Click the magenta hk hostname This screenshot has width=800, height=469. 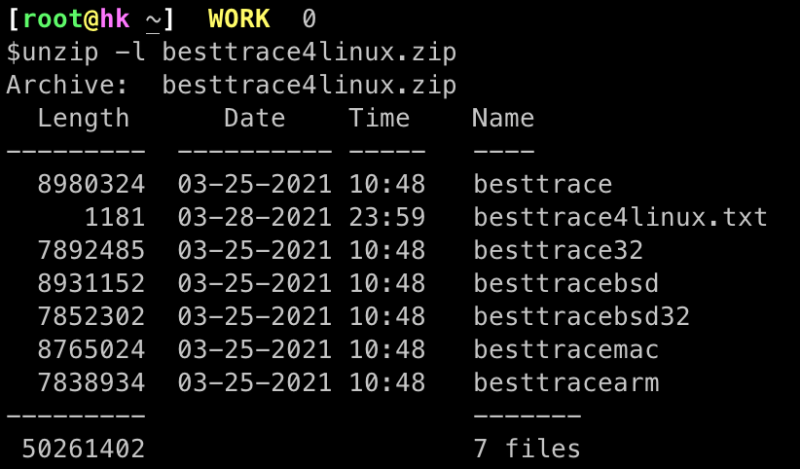115,19
